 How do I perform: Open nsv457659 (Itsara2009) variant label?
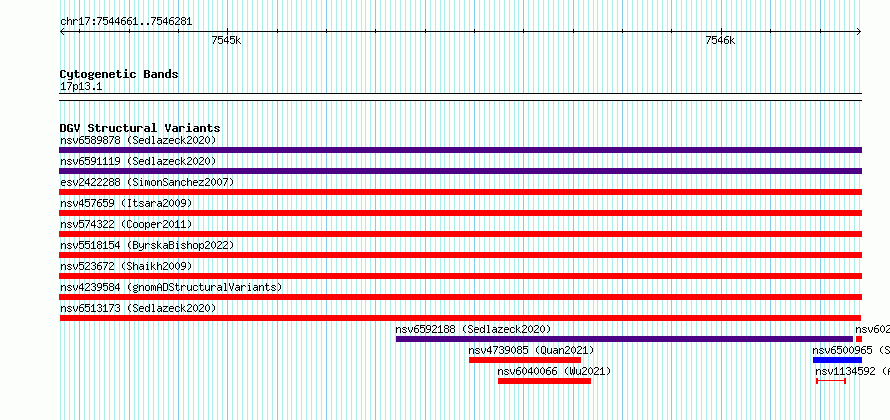tap(126, 203)
